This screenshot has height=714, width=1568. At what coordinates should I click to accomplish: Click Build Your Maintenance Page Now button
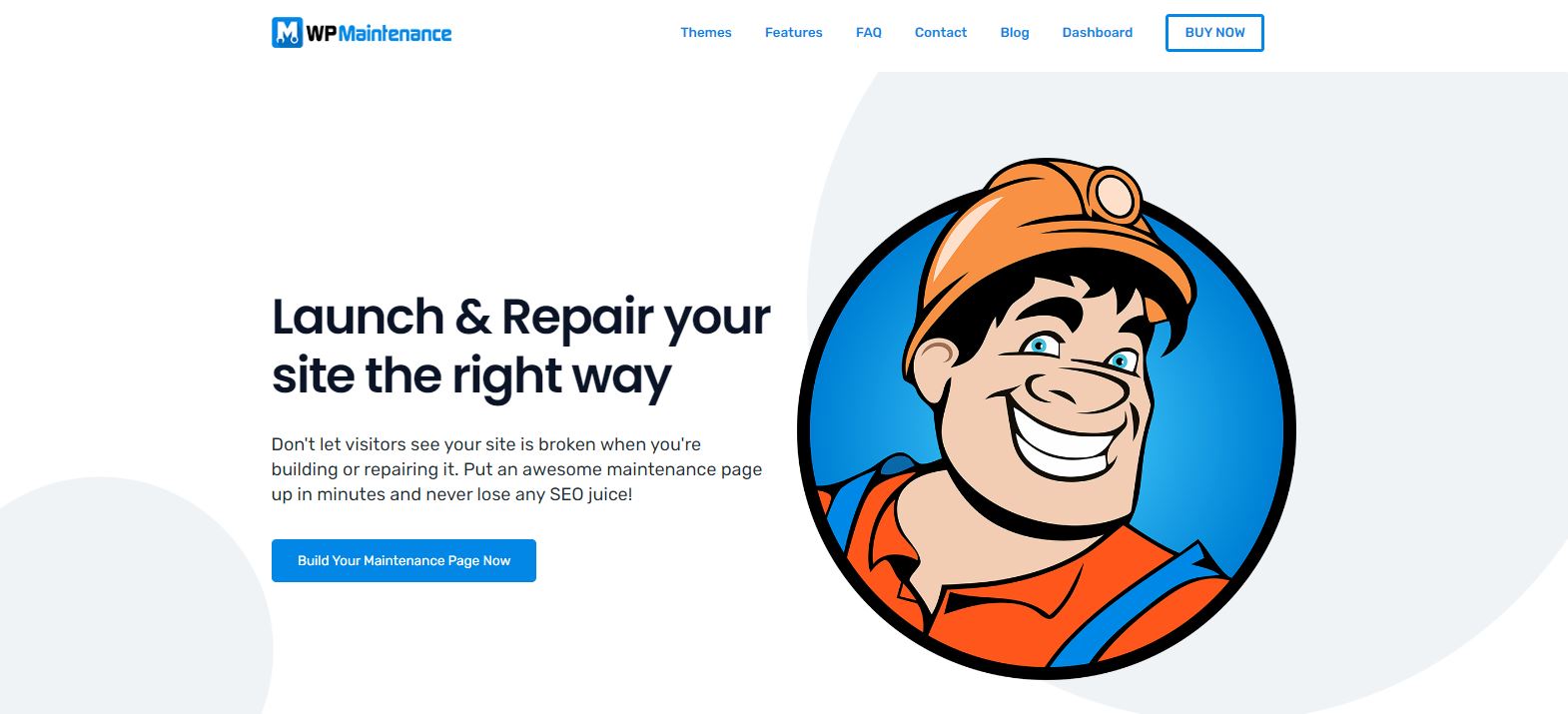(x=403, y=560)
